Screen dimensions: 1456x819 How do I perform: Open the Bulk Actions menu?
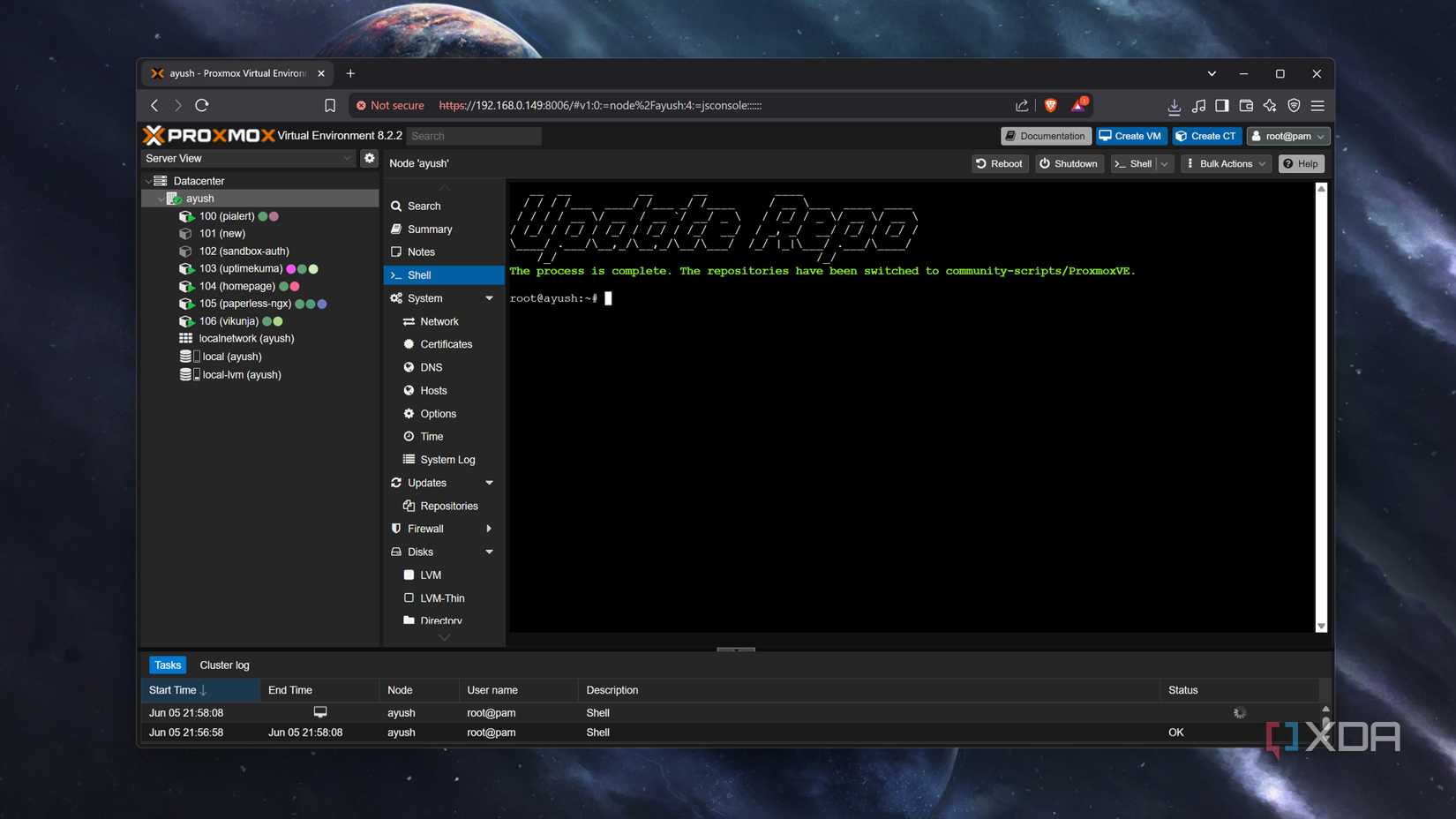click(x=1225, y=163)
